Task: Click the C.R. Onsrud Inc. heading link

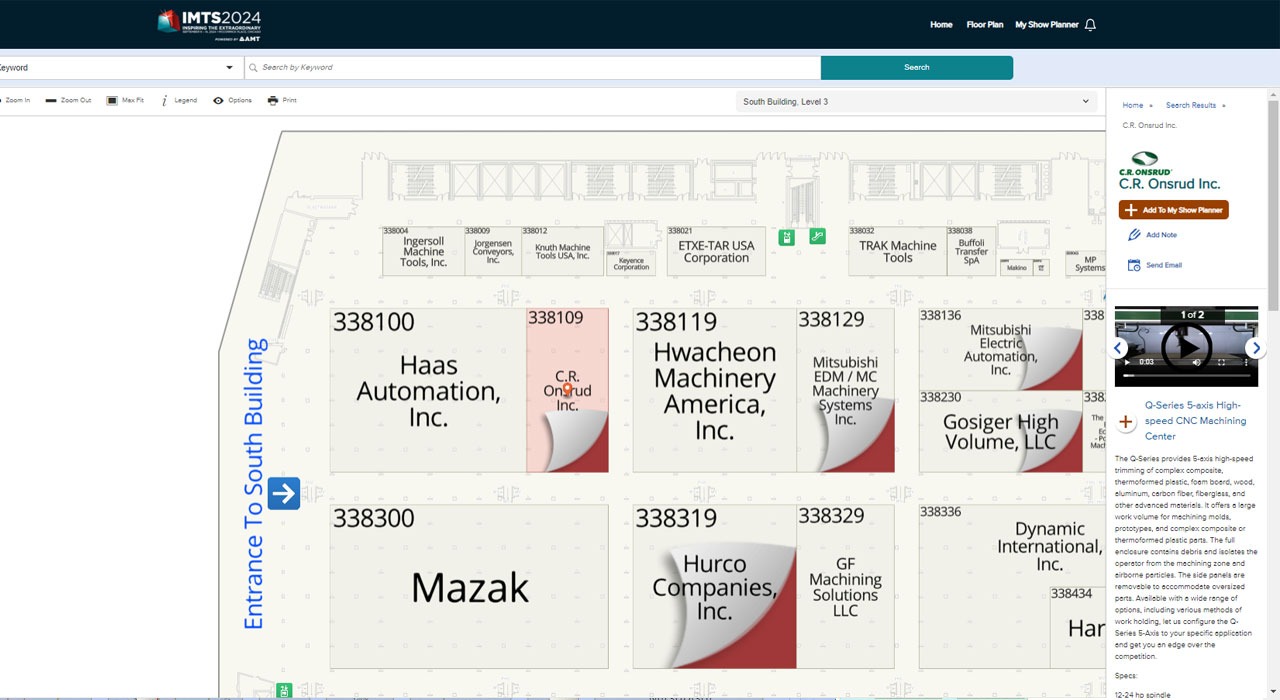Action: coord(1170,184)
